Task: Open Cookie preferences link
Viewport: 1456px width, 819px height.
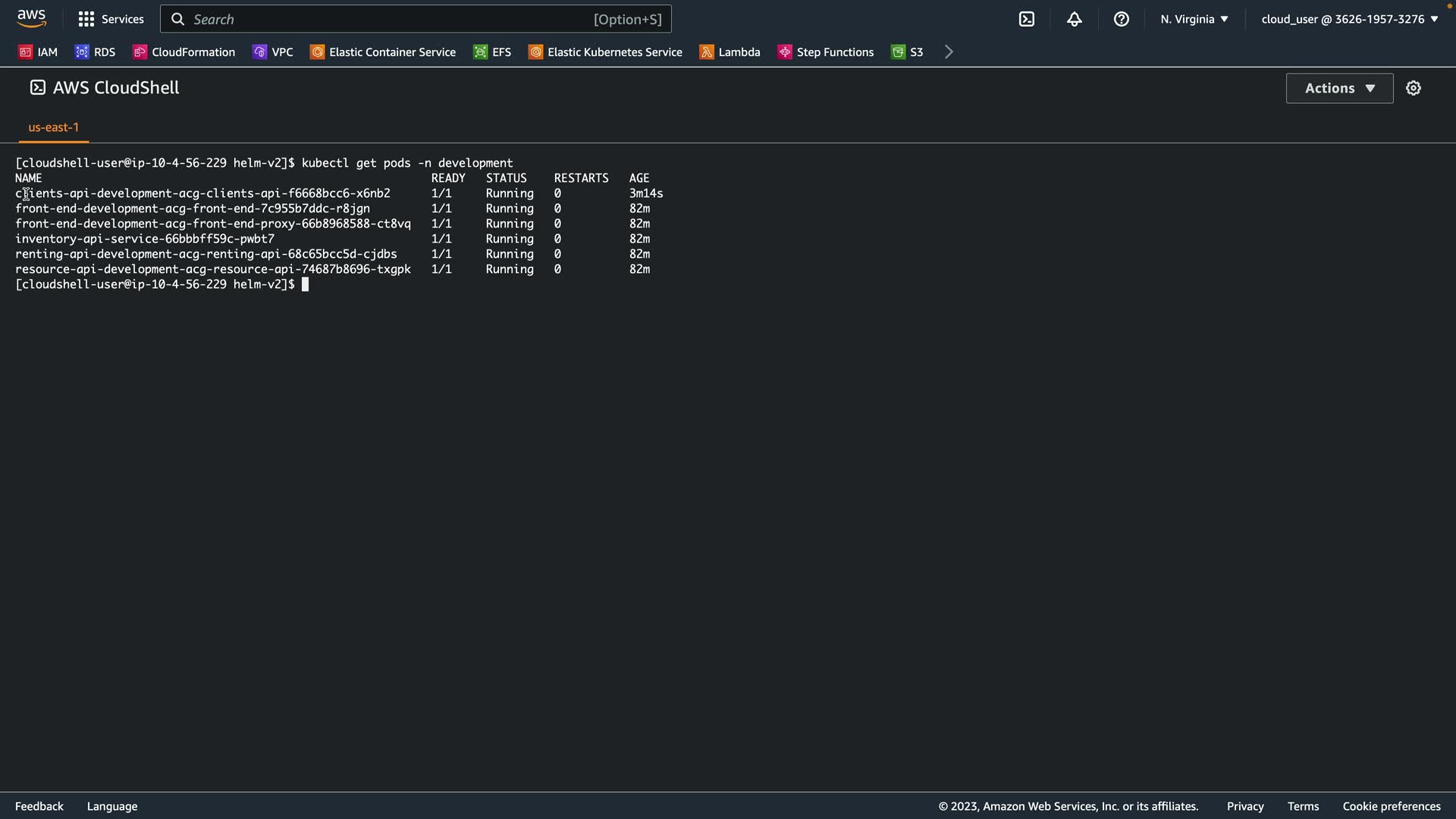Action: [1391, 806]
